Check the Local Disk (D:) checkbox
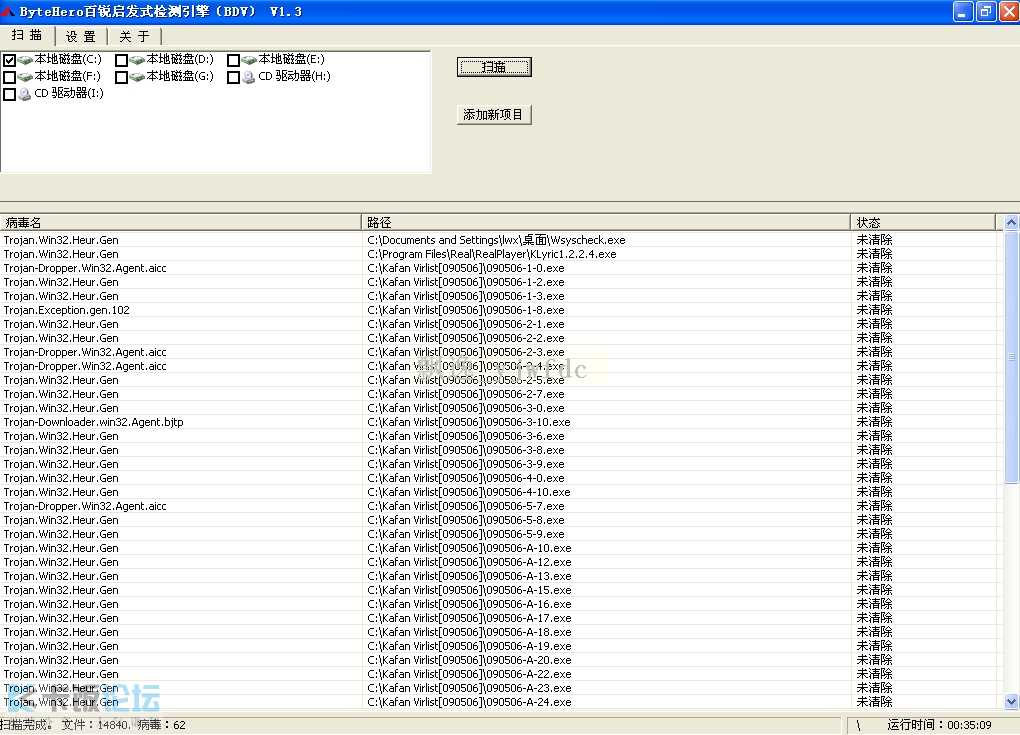The width and height of the screenshot is (1020, 735). coord(121,60)
